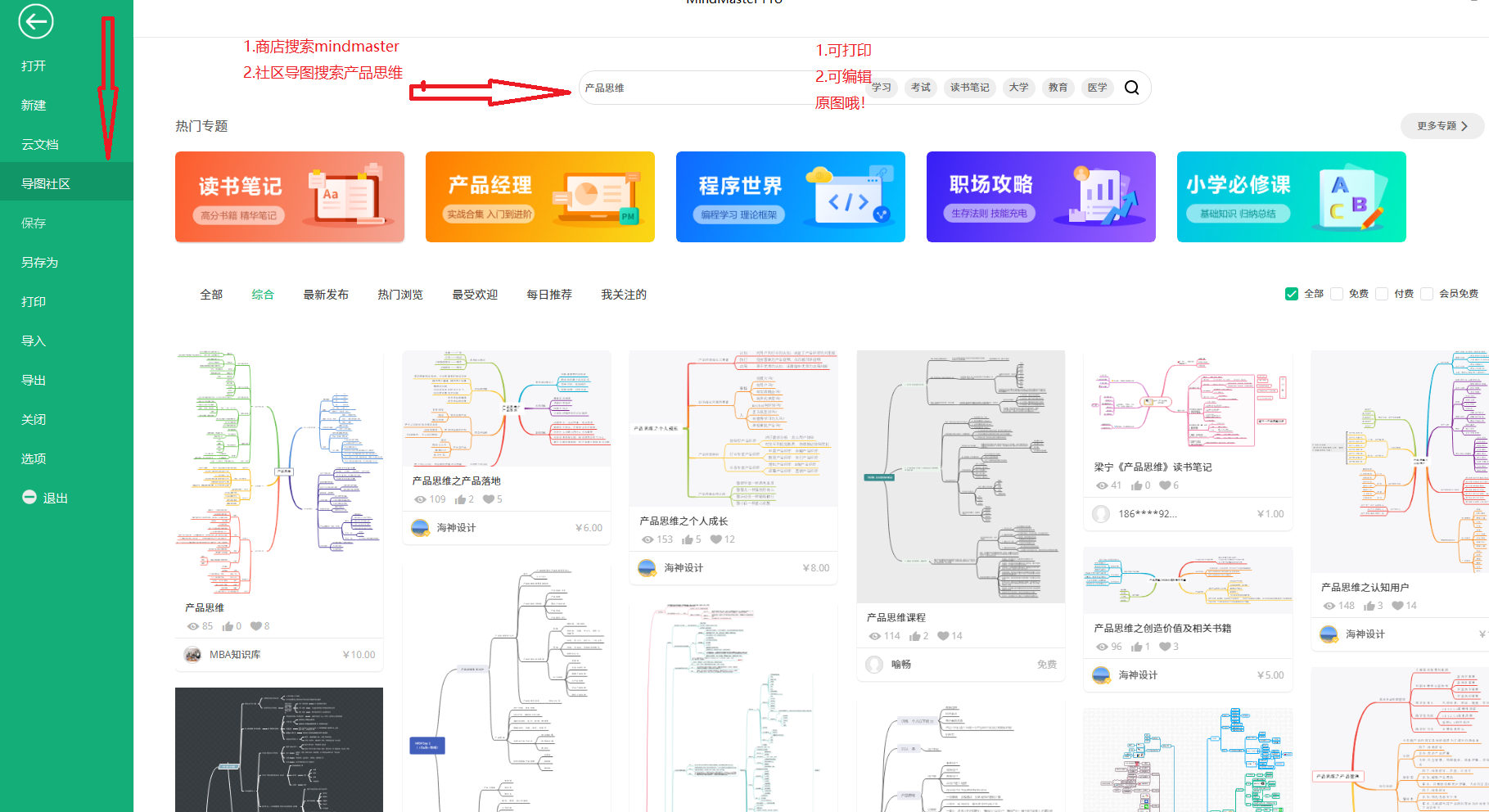Click the 海神设计 avatar under 产品思维之认知用户
Screen dimensions: 1489x812
coord(1329,634)
